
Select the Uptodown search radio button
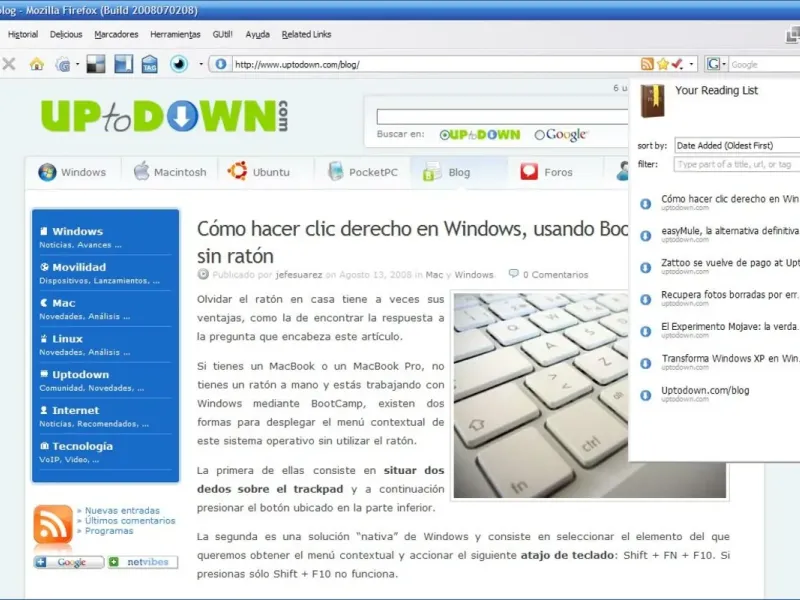coord(444,135)
